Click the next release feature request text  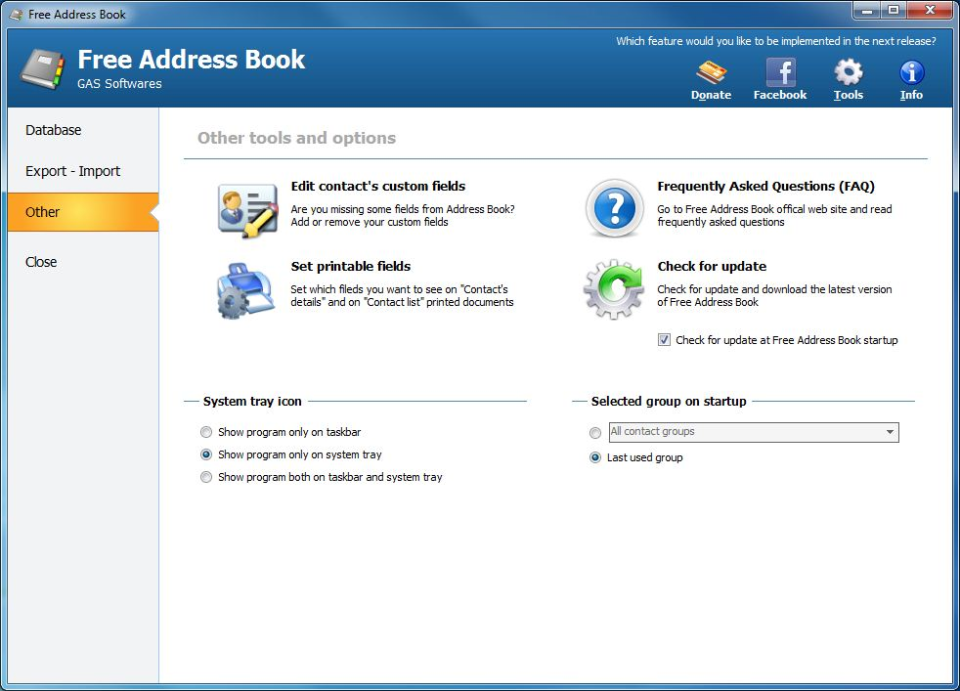[x=775, y=41]
